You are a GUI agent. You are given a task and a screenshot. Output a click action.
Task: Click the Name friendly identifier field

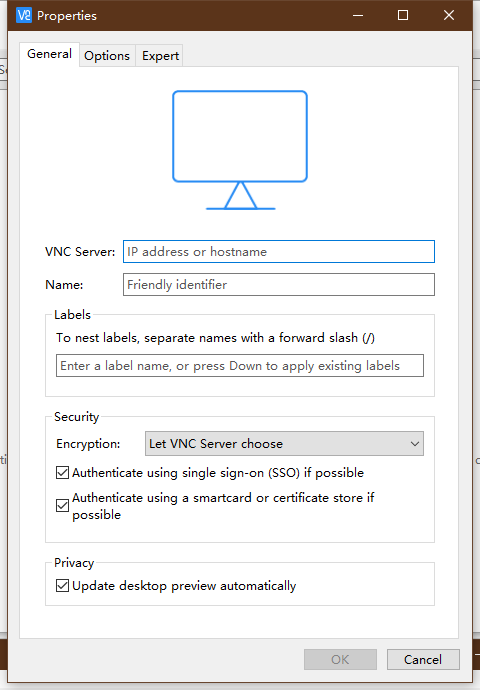coord(279,285)
